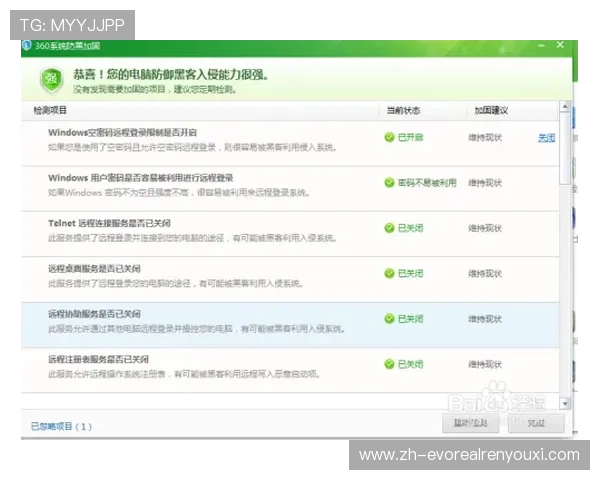
Task: Click the 完成 button
Action: (536, 423)
